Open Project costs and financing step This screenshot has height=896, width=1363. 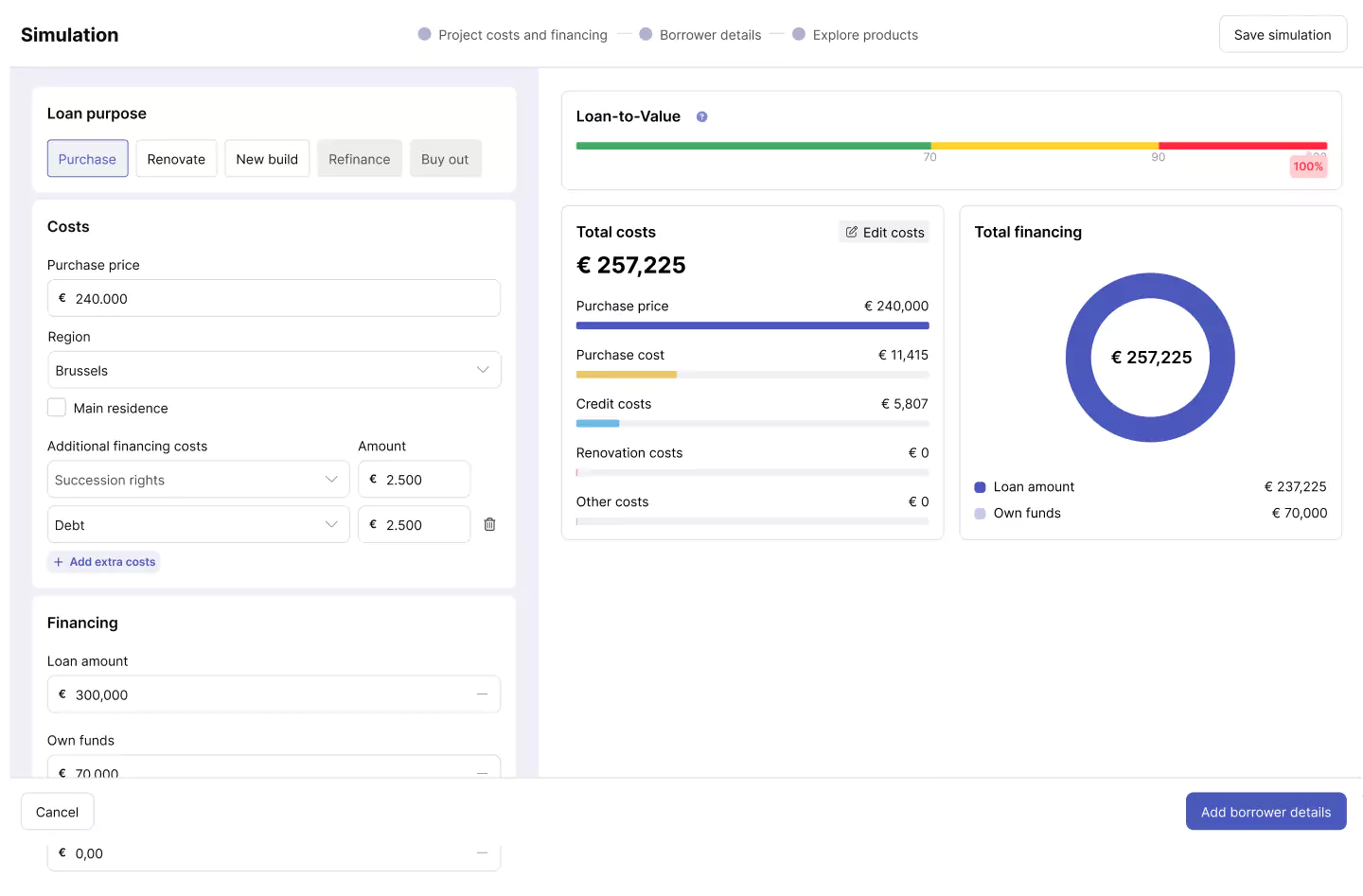coord(522,35)
